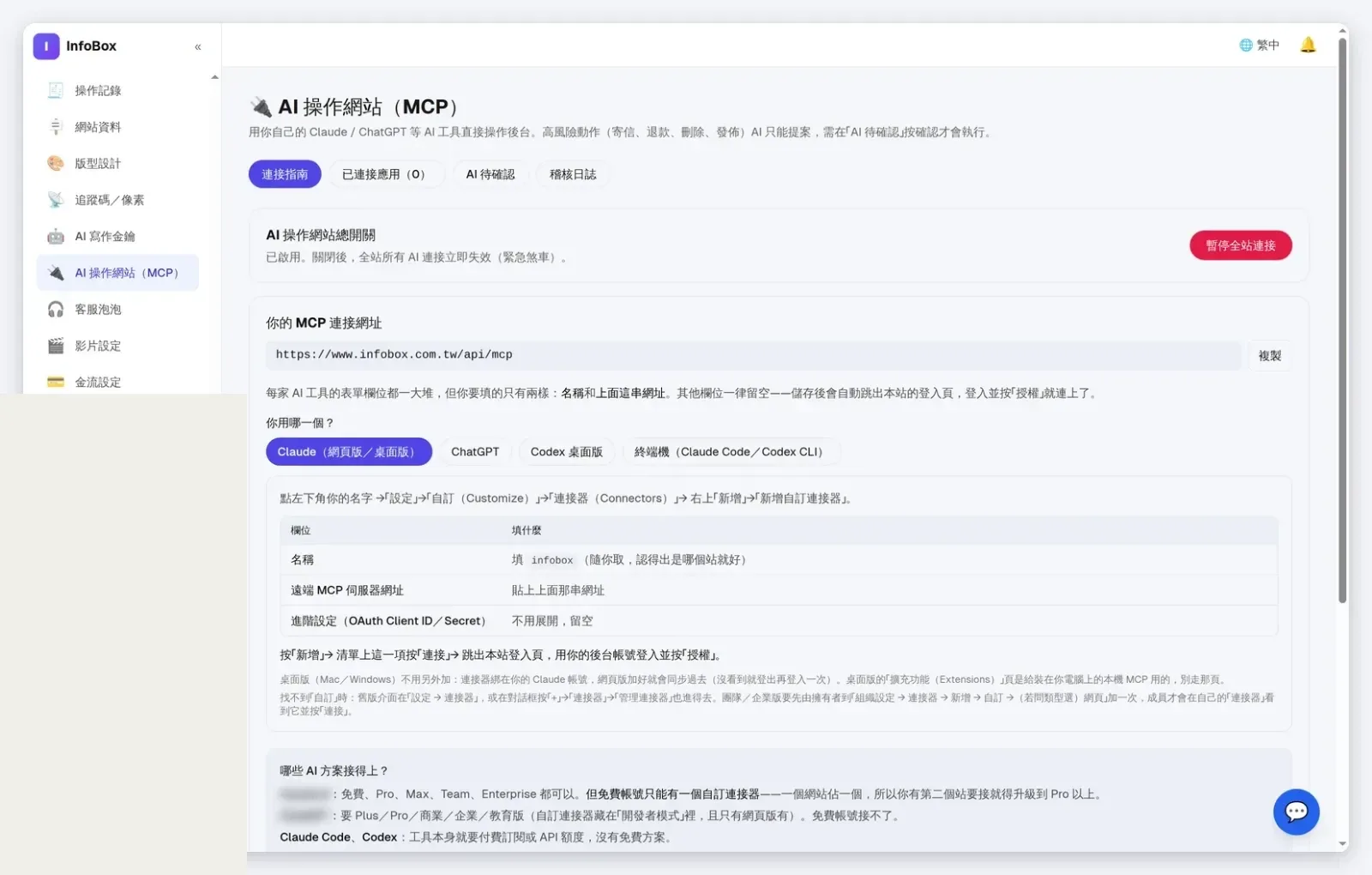This screenshot has height=875, width=1372.
Task: Click the 複製 button beside the MCP URL
Action: pyautogui.click(x=1269, y=355)
